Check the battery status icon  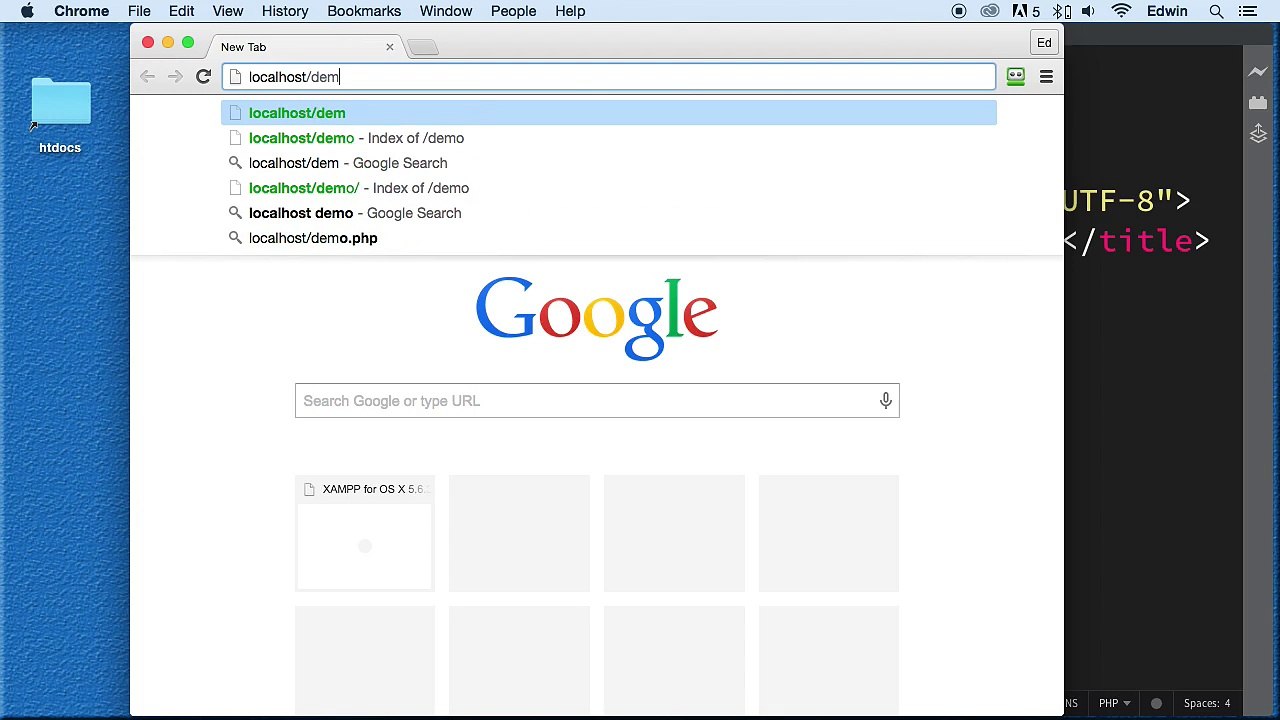coord(1069,11)
